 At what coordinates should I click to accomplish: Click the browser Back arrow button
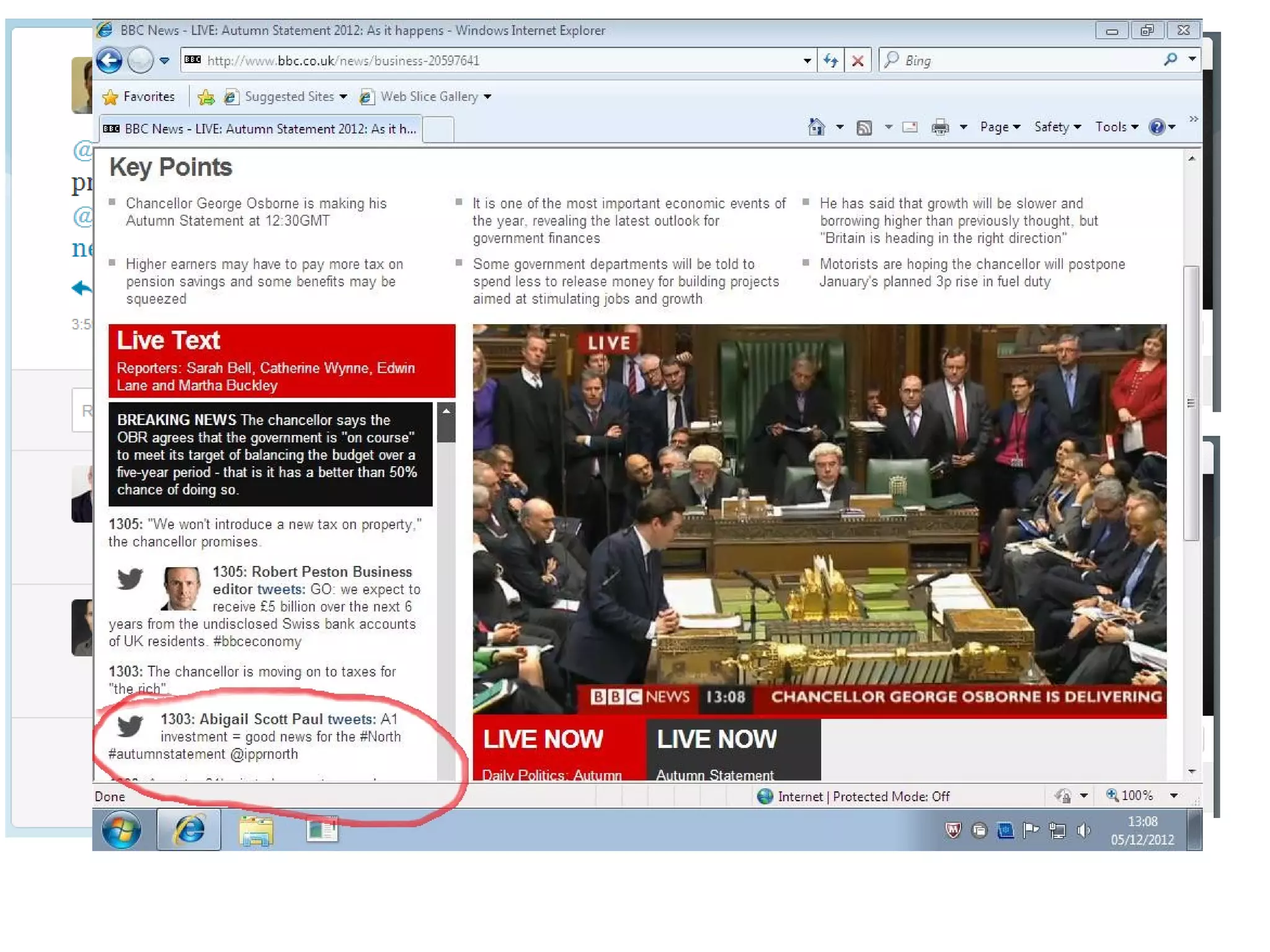(x=109, y=61)
